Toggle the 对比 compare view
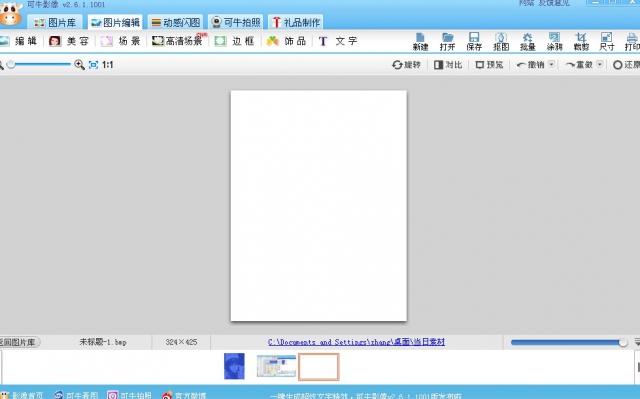Image resolution: width=640 pixels, height=399 pixels. pyautogui.click(x=448, y=64)
